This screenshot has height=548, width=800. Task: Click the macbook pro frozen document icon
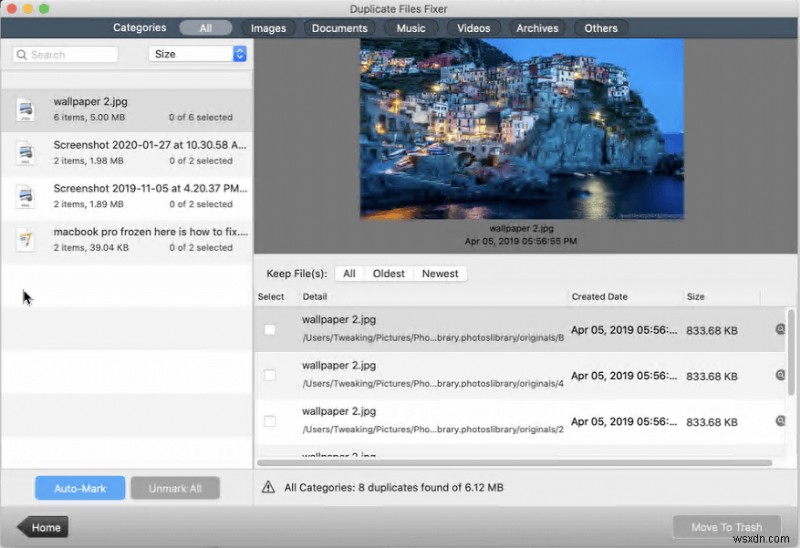coord(25,240)
